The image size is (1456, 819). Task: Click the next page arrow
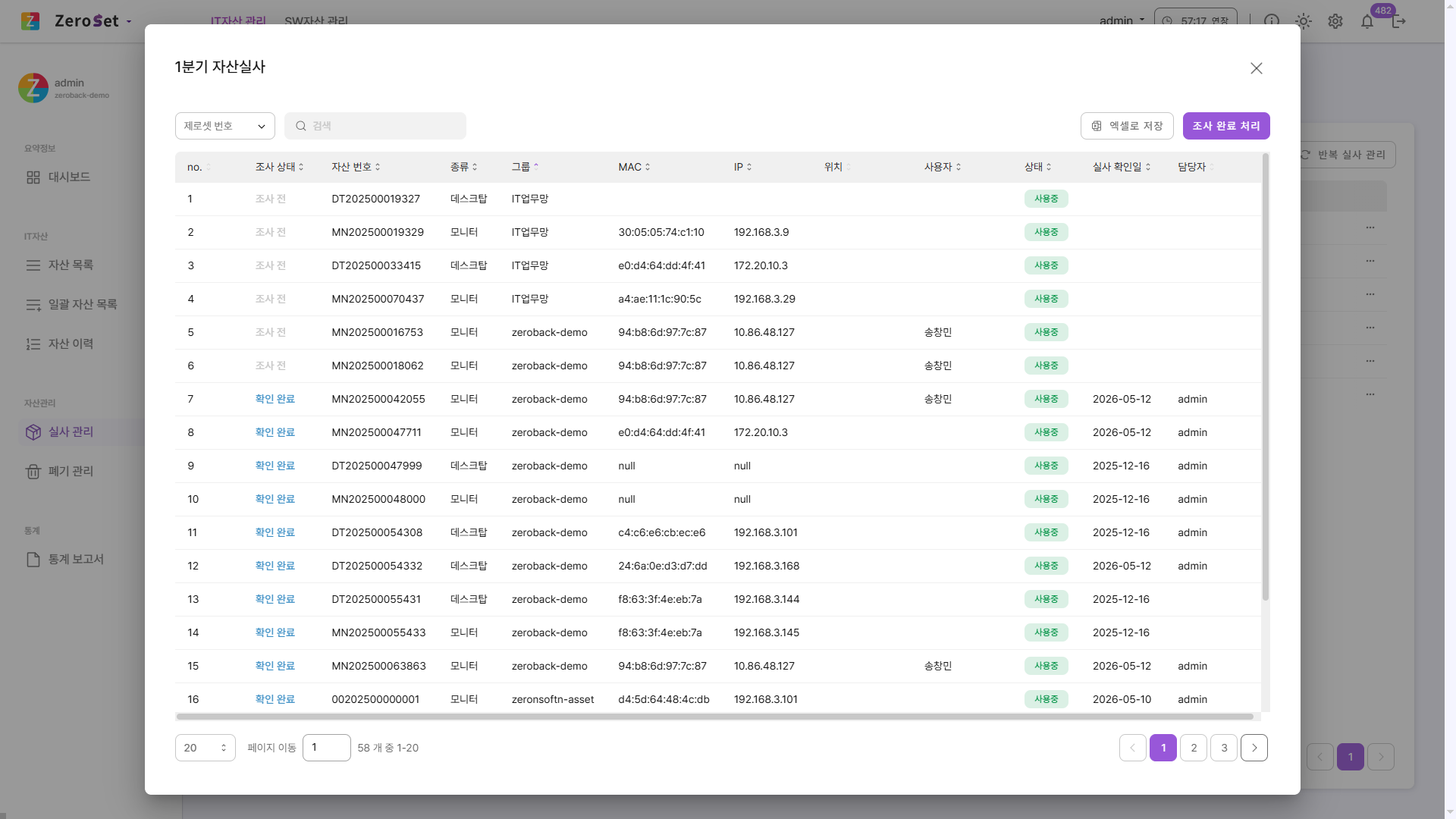(x=1254, y=748)
